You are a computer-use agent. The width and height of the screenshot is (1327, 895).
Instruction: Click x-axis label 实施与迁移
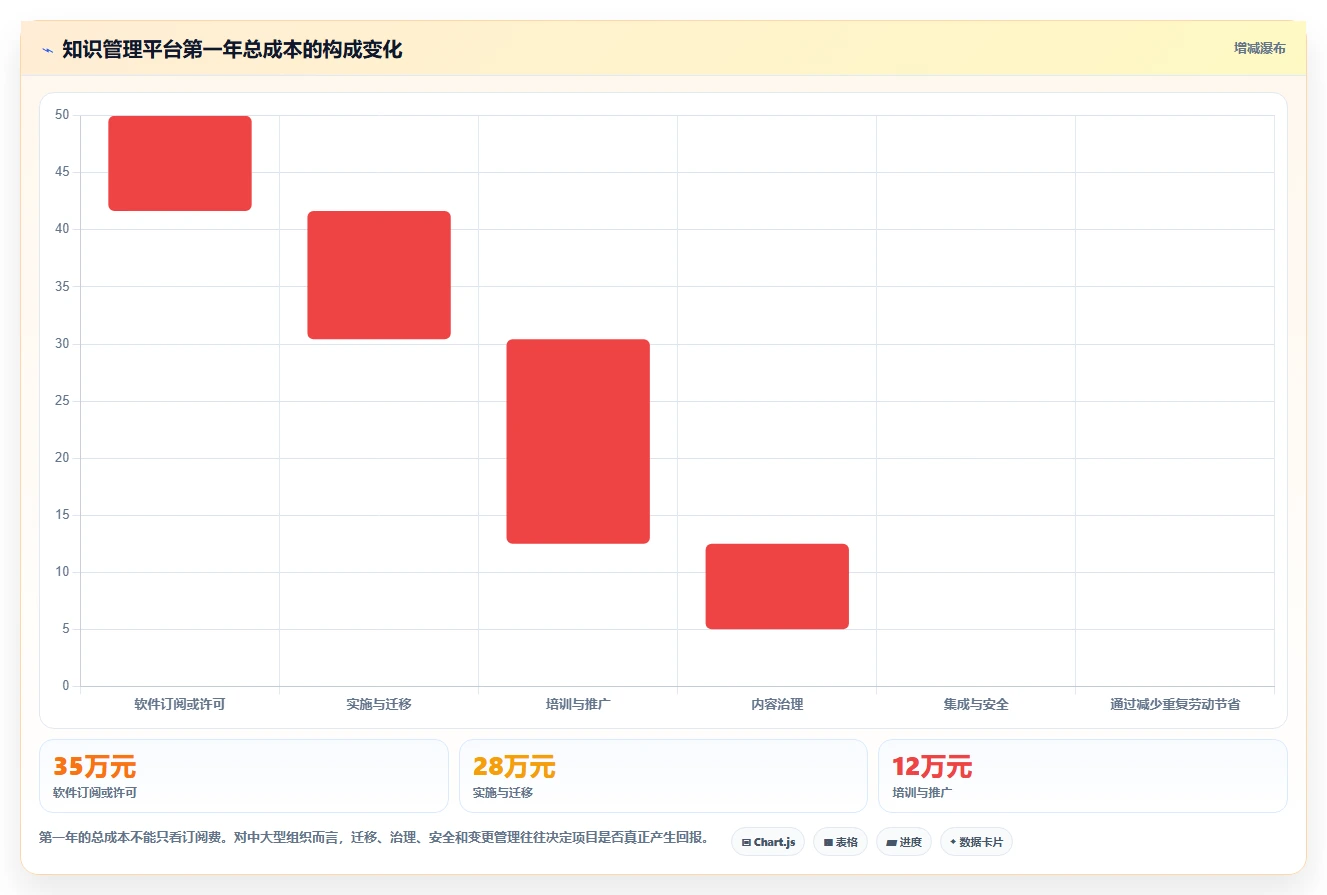pyautogui.click(x=379, y=704)
